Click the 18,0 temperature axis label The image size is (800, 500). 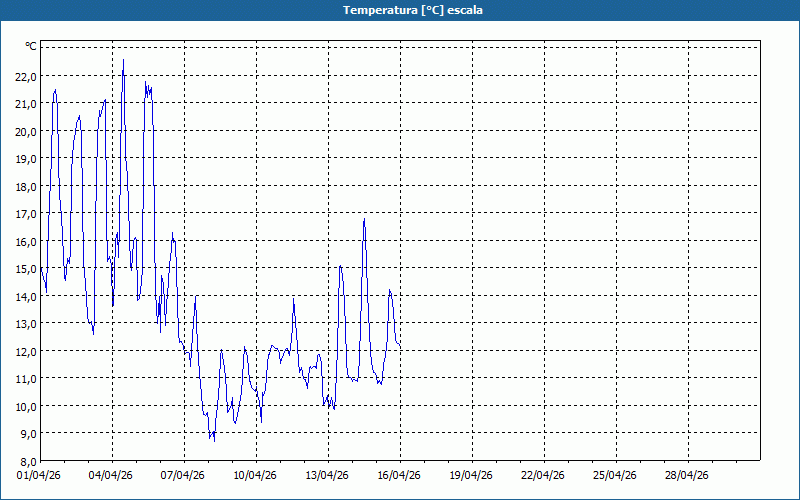click(25, 186)
